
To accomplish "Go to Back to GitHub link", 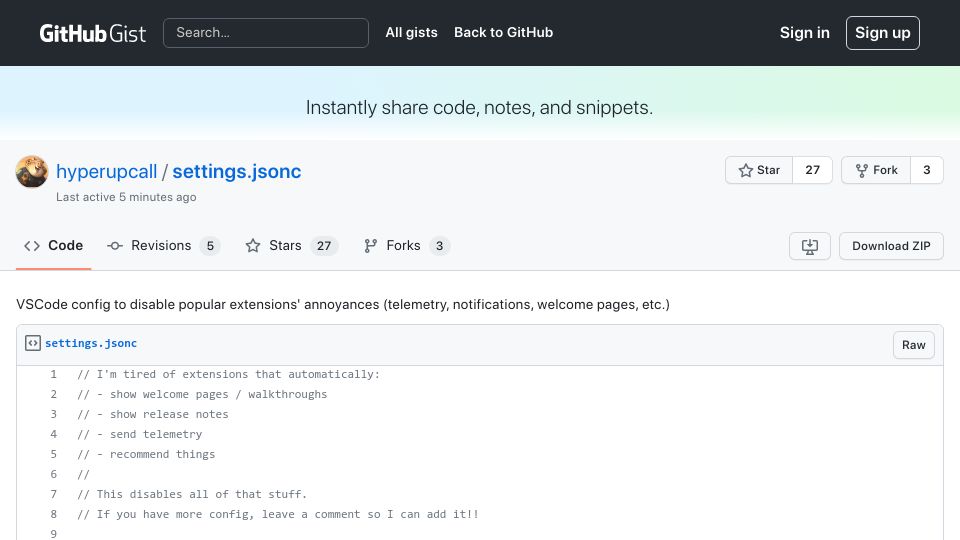I will tap(503, 32).
